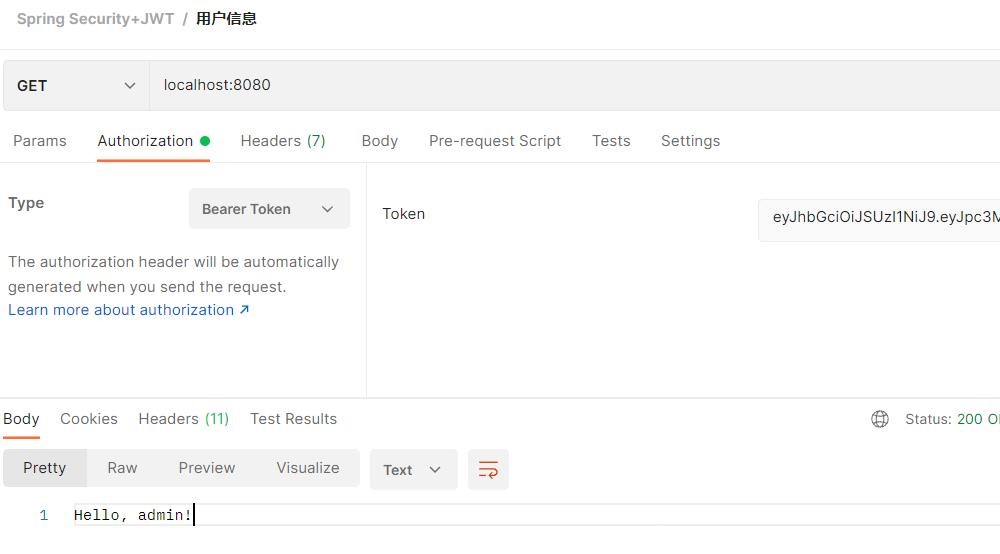Show the Test Results tab
Viewport: 1000px width, 554px height.
point(293,419)
